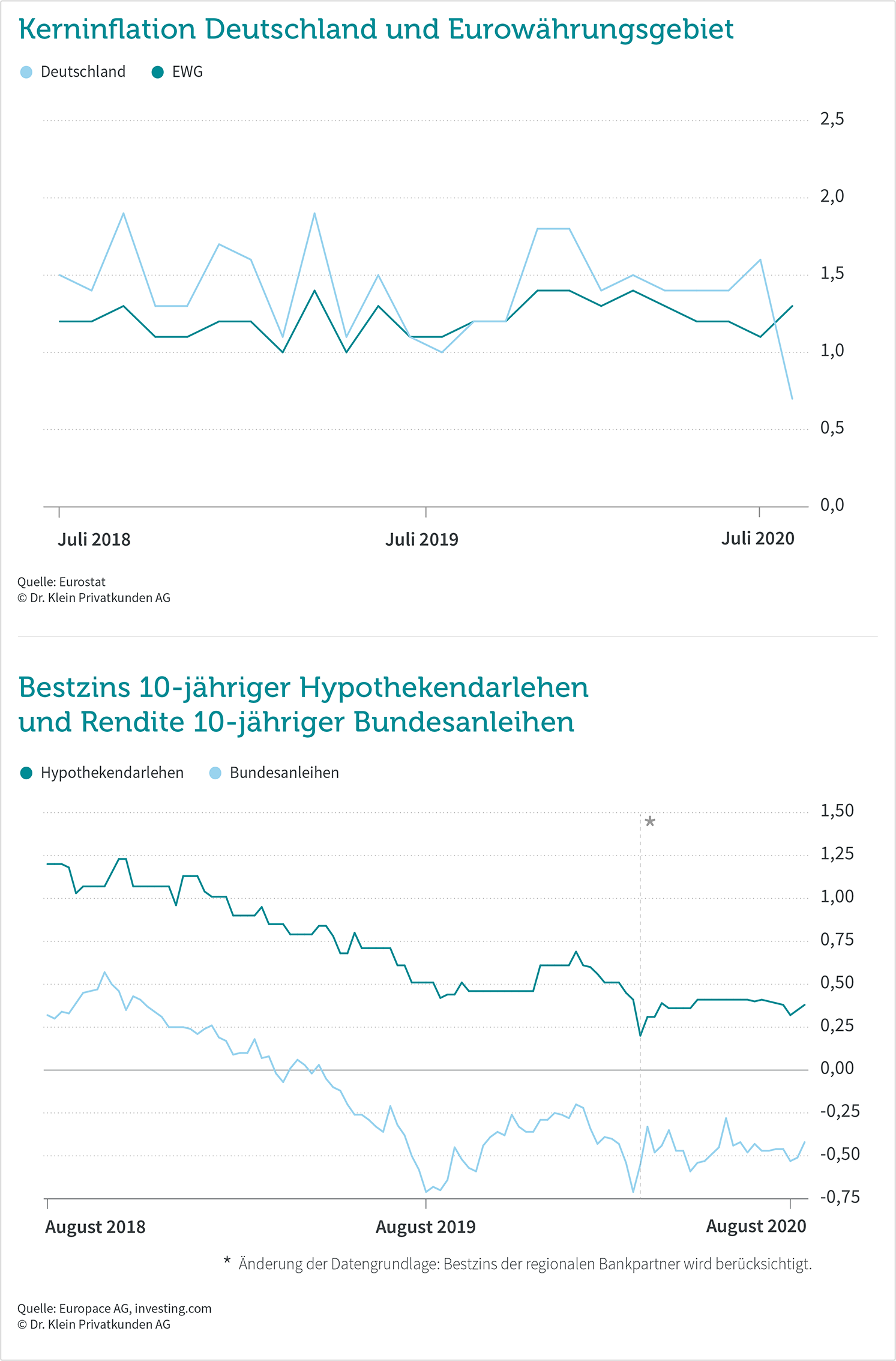This screenshot has height=1361, width=896.
Task: Click the Bestzins 10-jähriger Hypothekendarlehen heading
Action: [x=304, y=705]
